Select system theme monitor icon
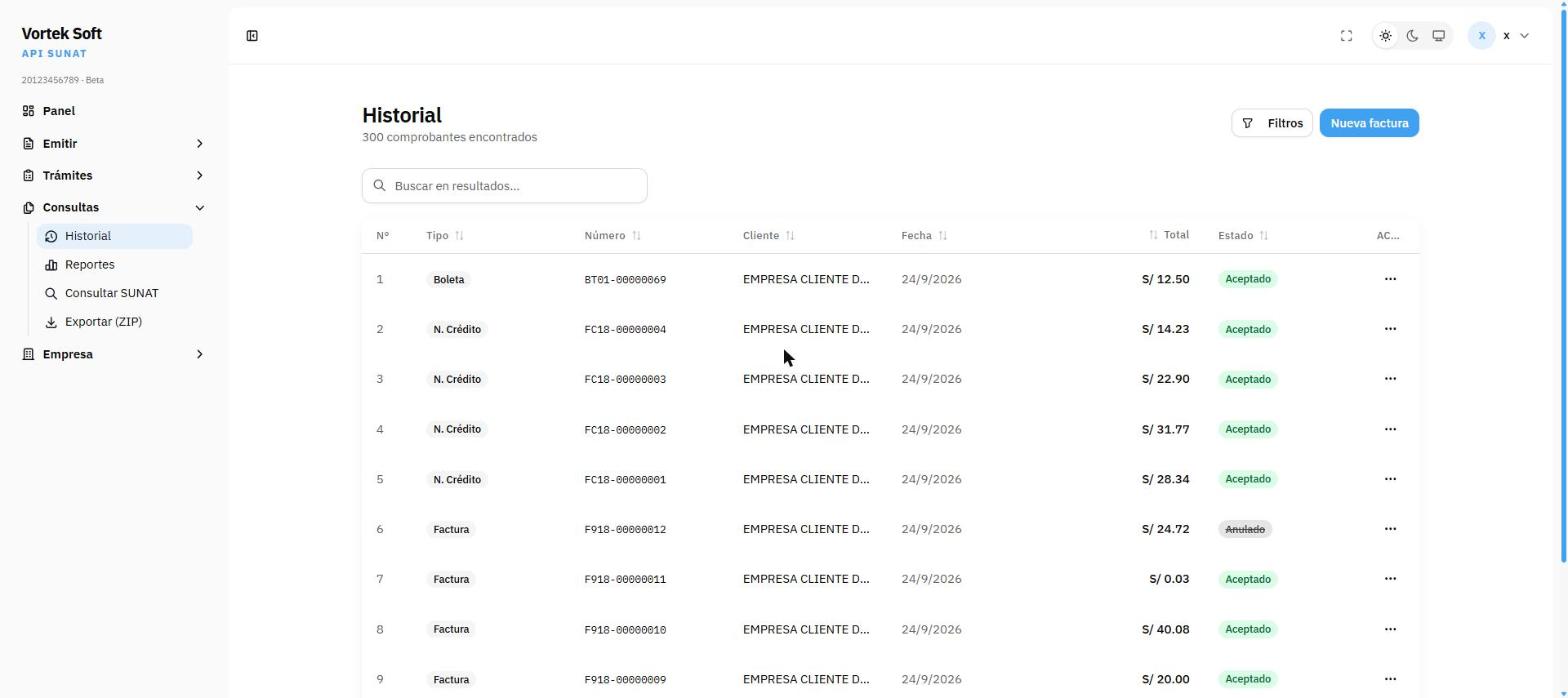The width and height of the screenshot is (1568, 698). [1439, 36]
